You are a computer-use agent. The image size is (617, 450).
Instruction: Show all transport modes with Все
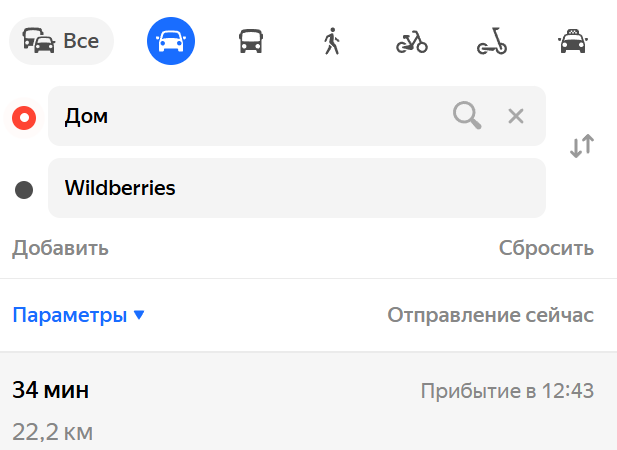click(62, 41)
